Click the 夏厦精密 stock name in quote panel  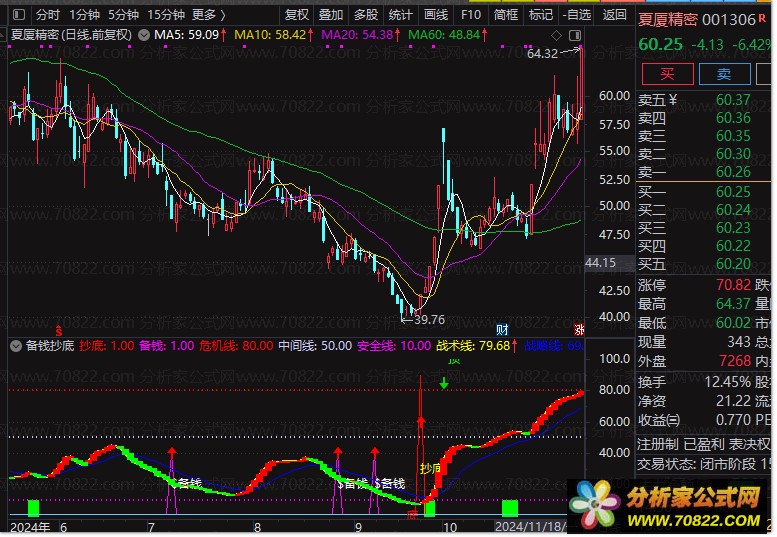[667, 20]
